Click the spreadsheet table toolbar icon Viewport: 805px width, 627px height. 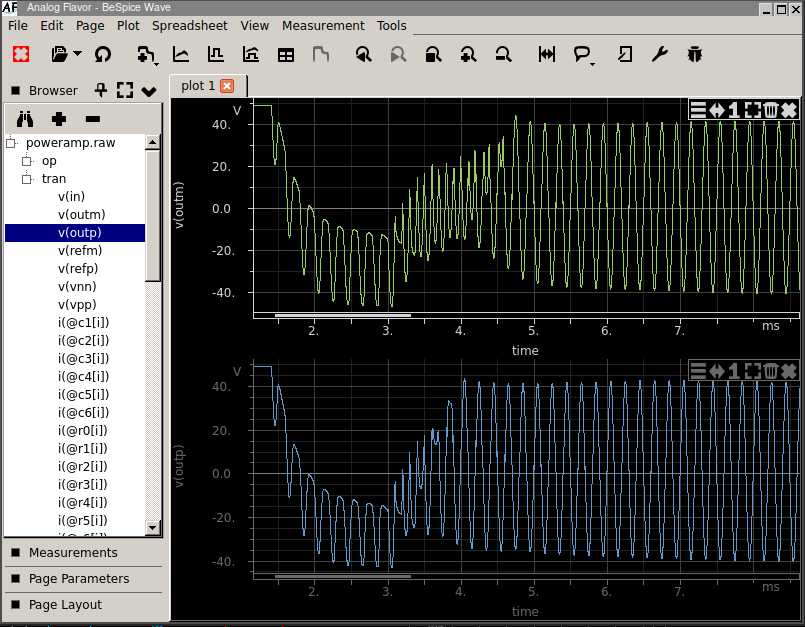(286, 54)
